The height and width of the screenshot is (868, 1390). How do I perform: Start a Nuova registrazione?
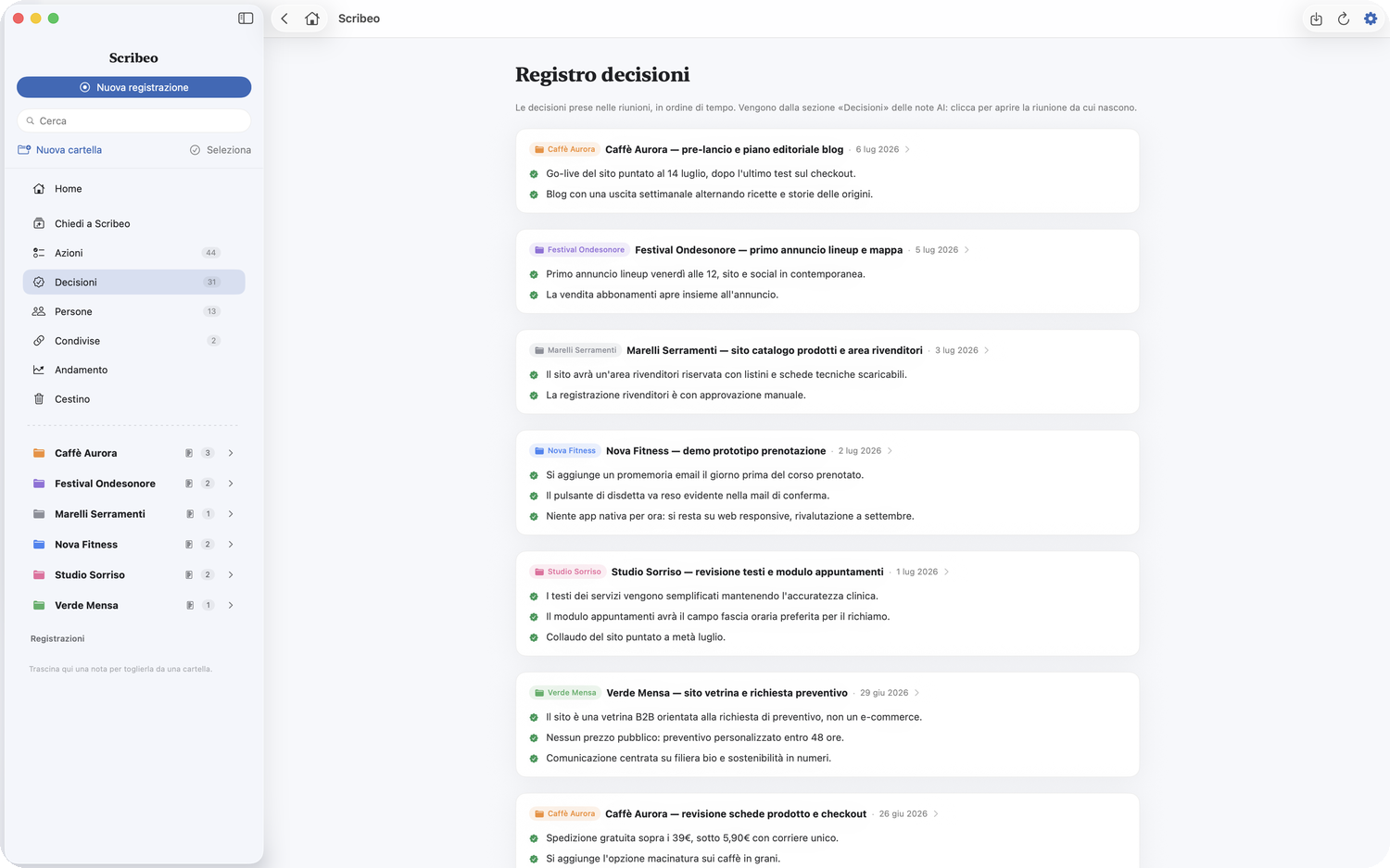click(x=133, y=87)
